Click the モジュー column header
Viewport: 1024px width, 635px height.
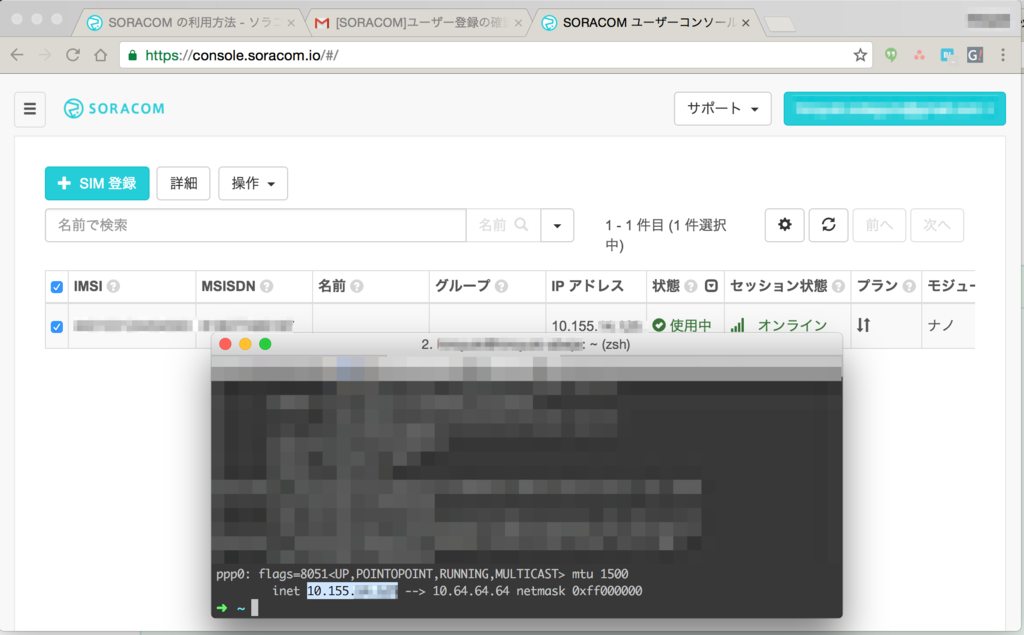(951, 286)
